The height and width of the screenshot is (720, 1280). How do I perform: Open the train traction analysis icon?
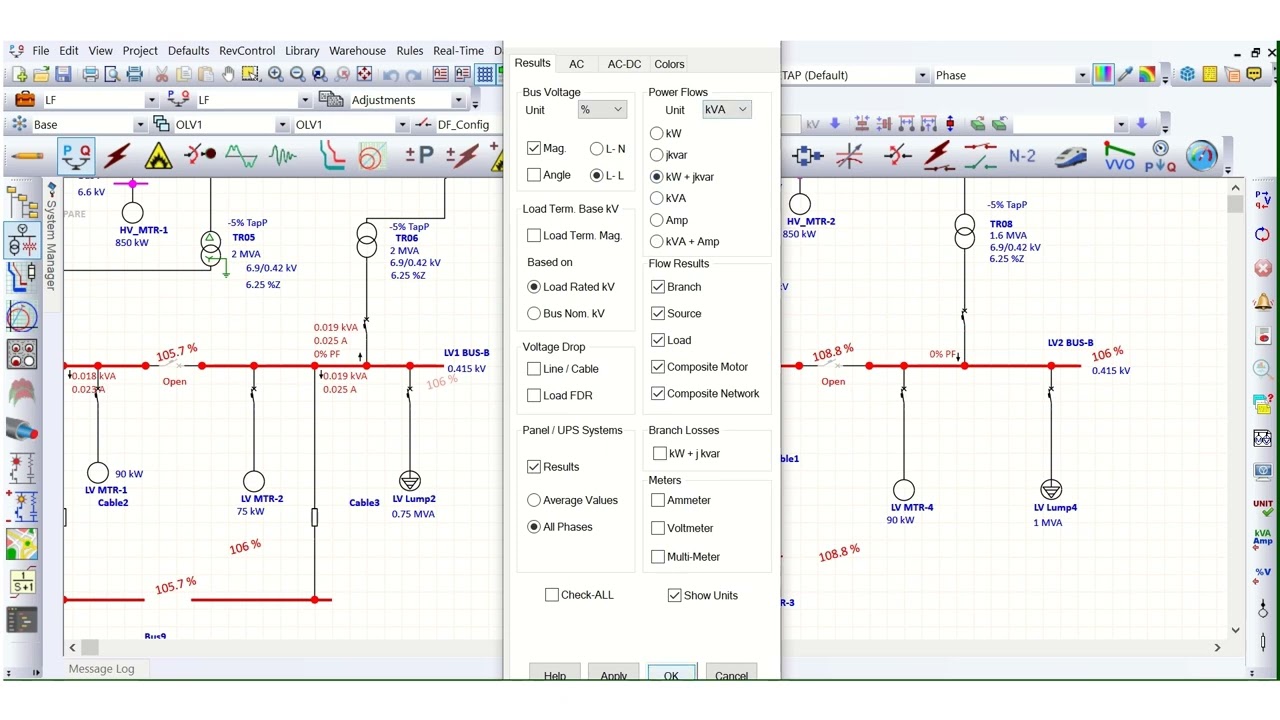pos(1070,156)
